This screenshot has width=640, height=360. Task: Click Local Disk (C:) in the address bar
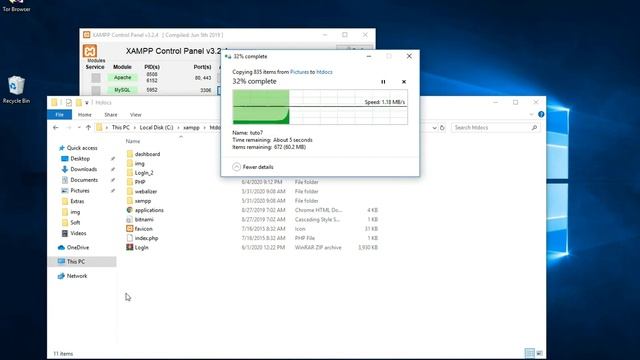click(x=156, y=128)
